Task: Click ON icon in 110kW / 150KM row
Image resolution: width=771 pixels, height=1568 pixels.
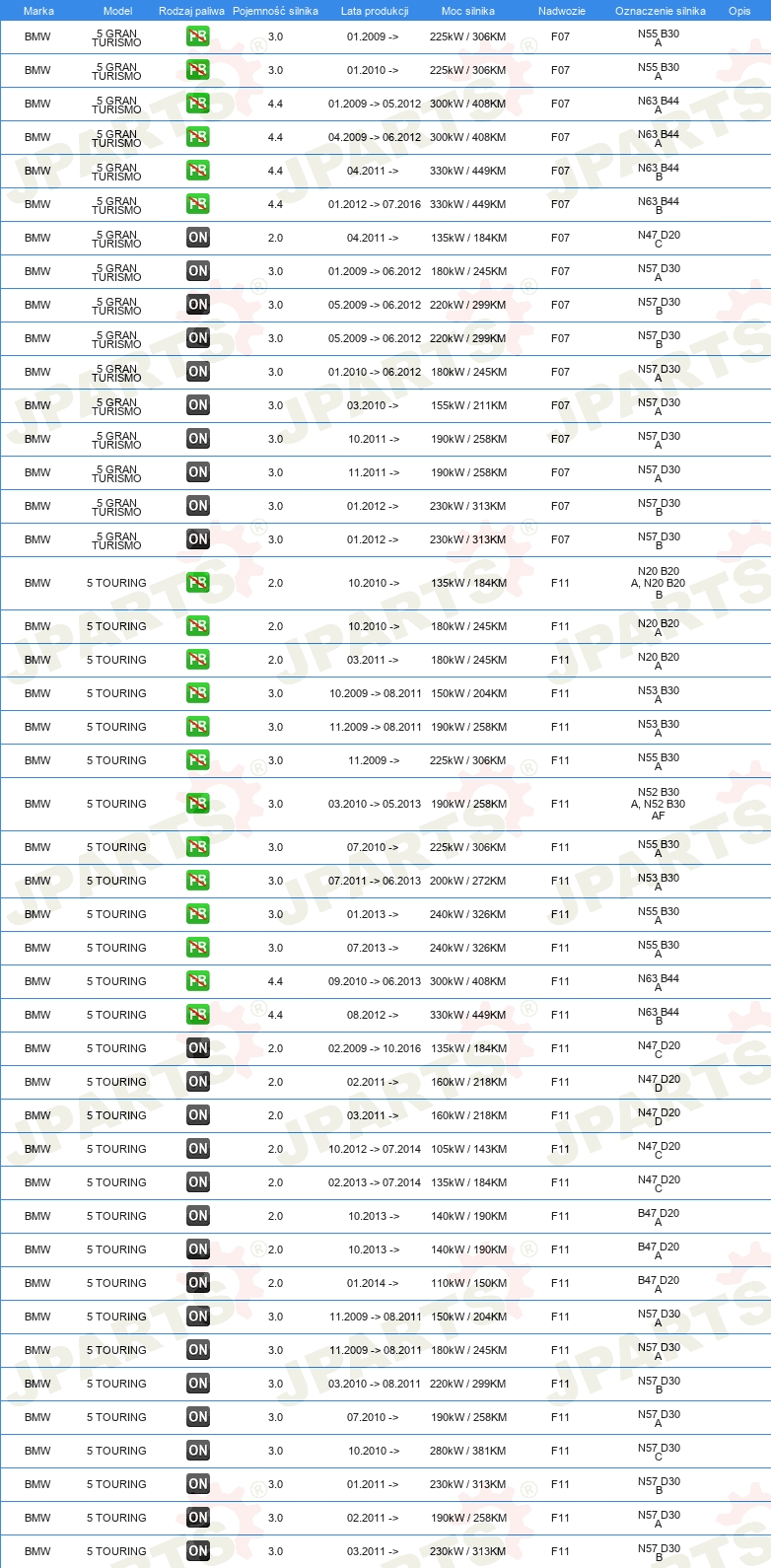Action: click(198, 1283)
